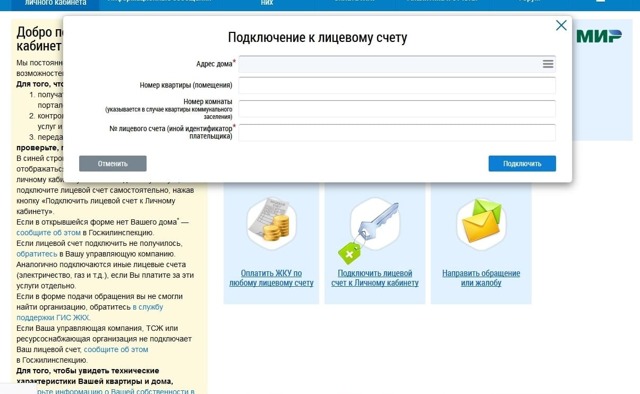Click the № лицевого счета field

tap(397, 132)
